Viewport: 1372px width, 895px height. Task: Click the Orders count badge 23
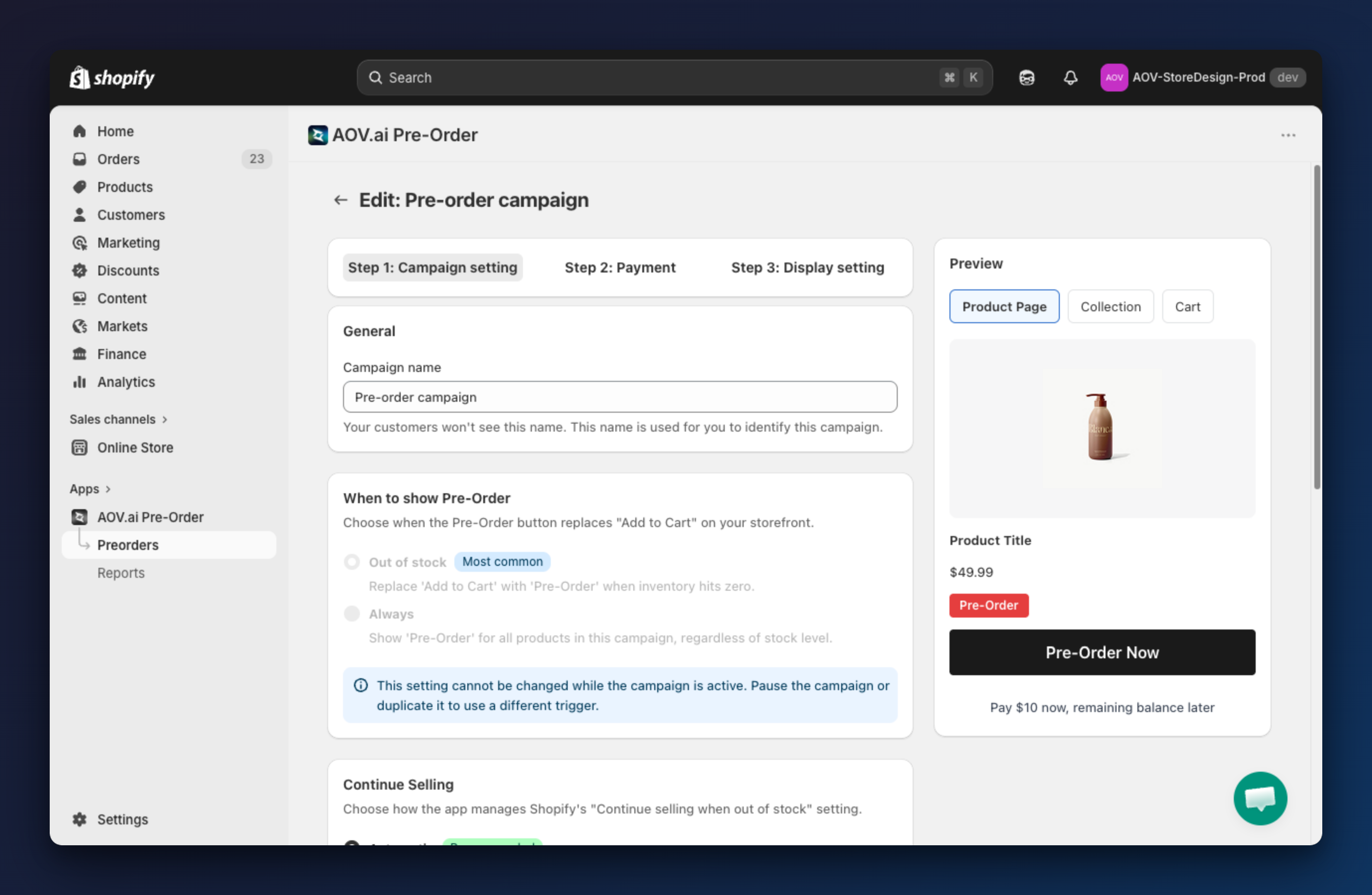pyautogui.click(x=257, y=159)
